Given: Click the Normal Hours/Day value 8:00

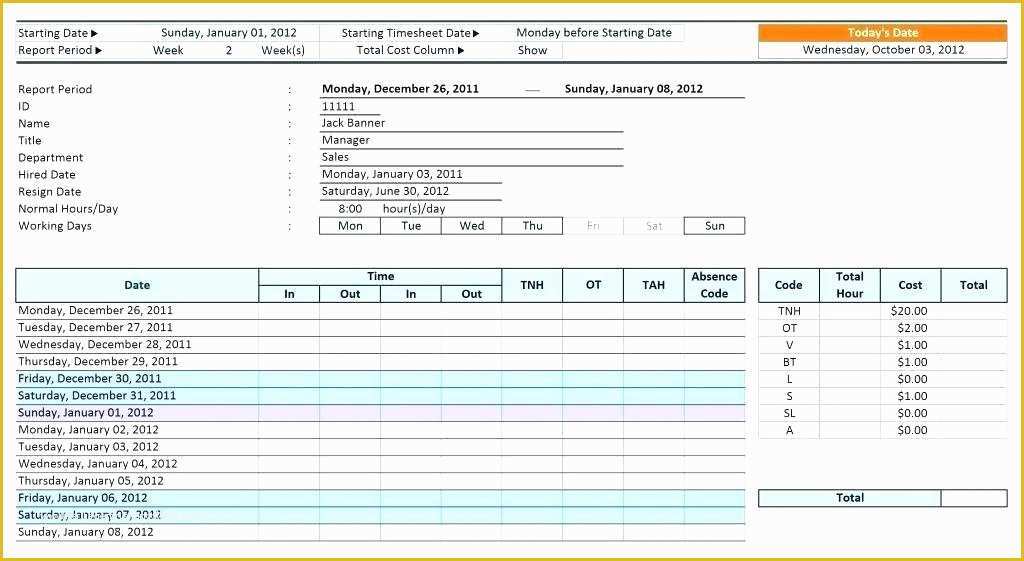Looking at the screenshot, I should pyautogui.click(x=350, y=209).
